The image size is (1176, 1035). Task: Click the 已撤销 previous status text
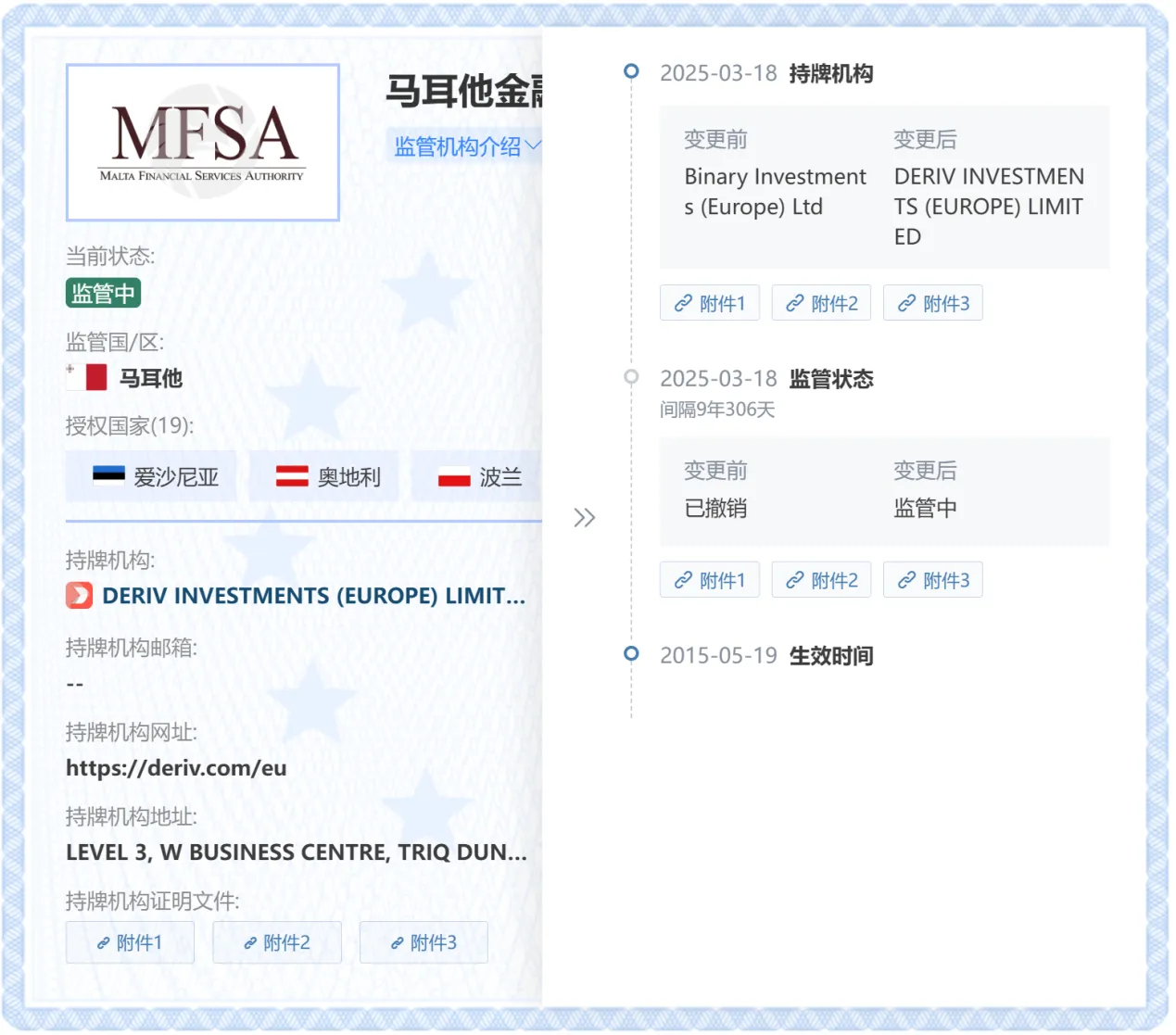[715, 508]
